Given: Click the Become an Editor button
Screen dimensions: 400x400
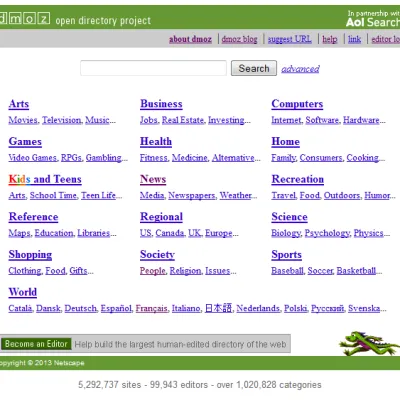Looking at the screenshot, I should coord(36,344).
